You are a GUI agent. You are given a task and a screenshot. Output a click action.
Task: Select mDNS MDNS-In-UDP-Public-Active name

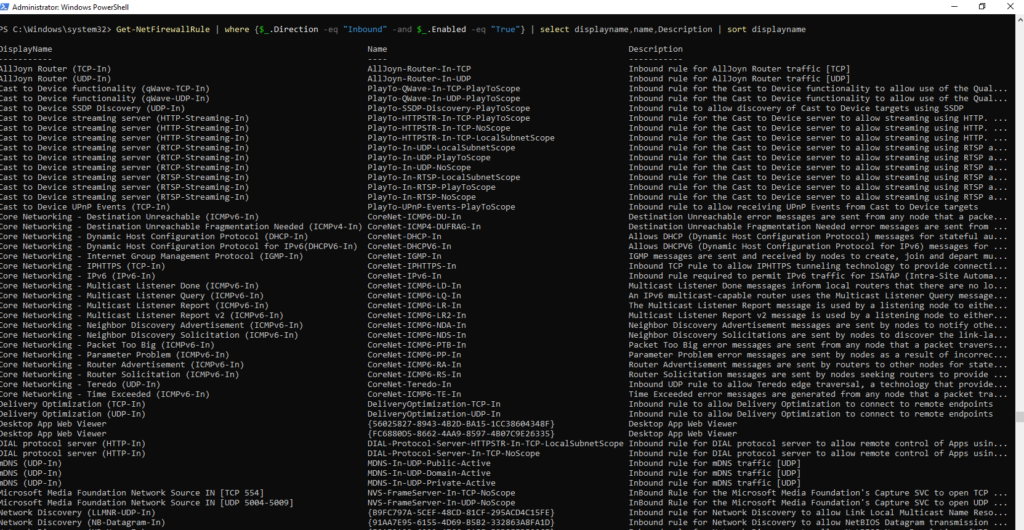429,463
